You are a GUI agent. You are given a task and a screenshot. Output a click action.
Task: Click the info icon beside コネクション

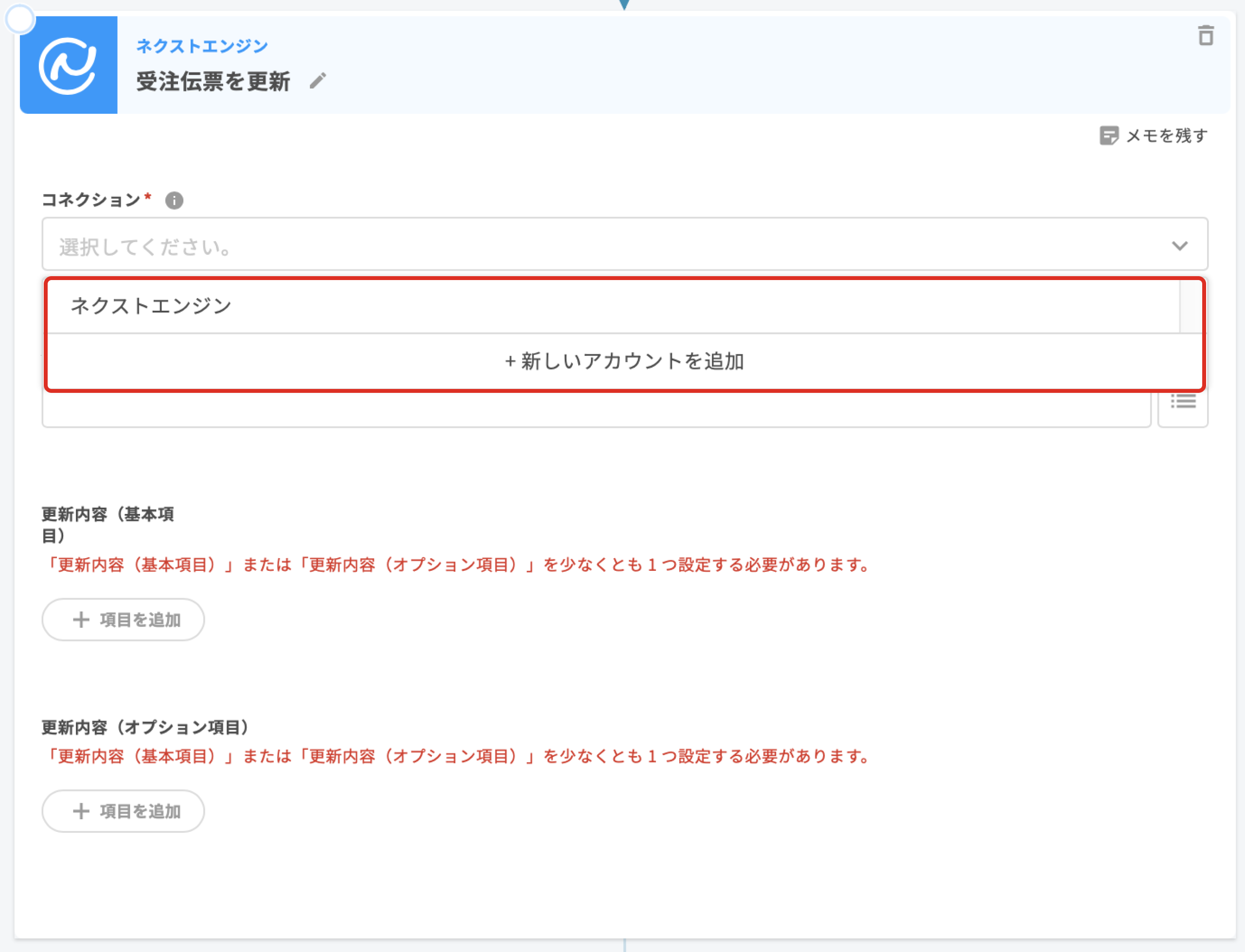174,200
